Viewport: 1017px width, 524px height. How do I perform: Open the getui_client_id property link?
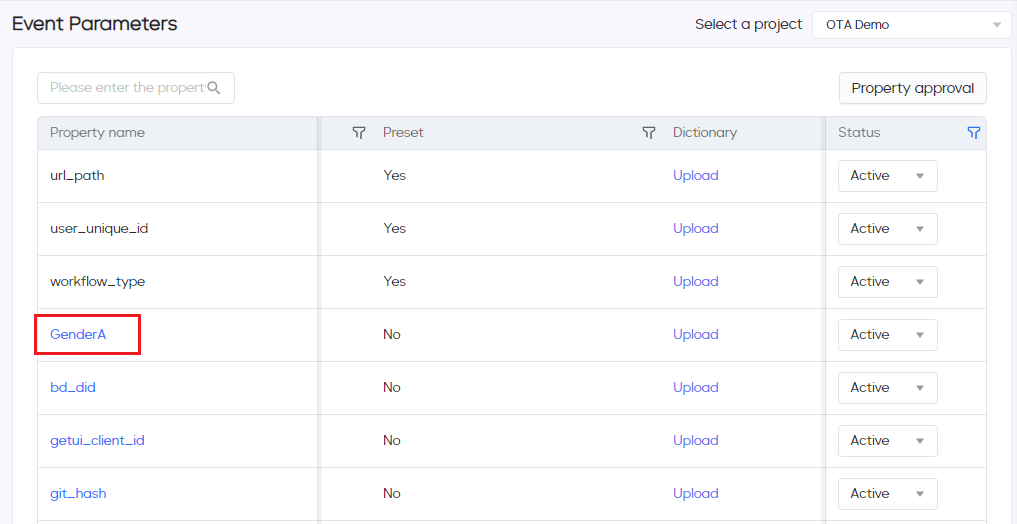(97, 441)
